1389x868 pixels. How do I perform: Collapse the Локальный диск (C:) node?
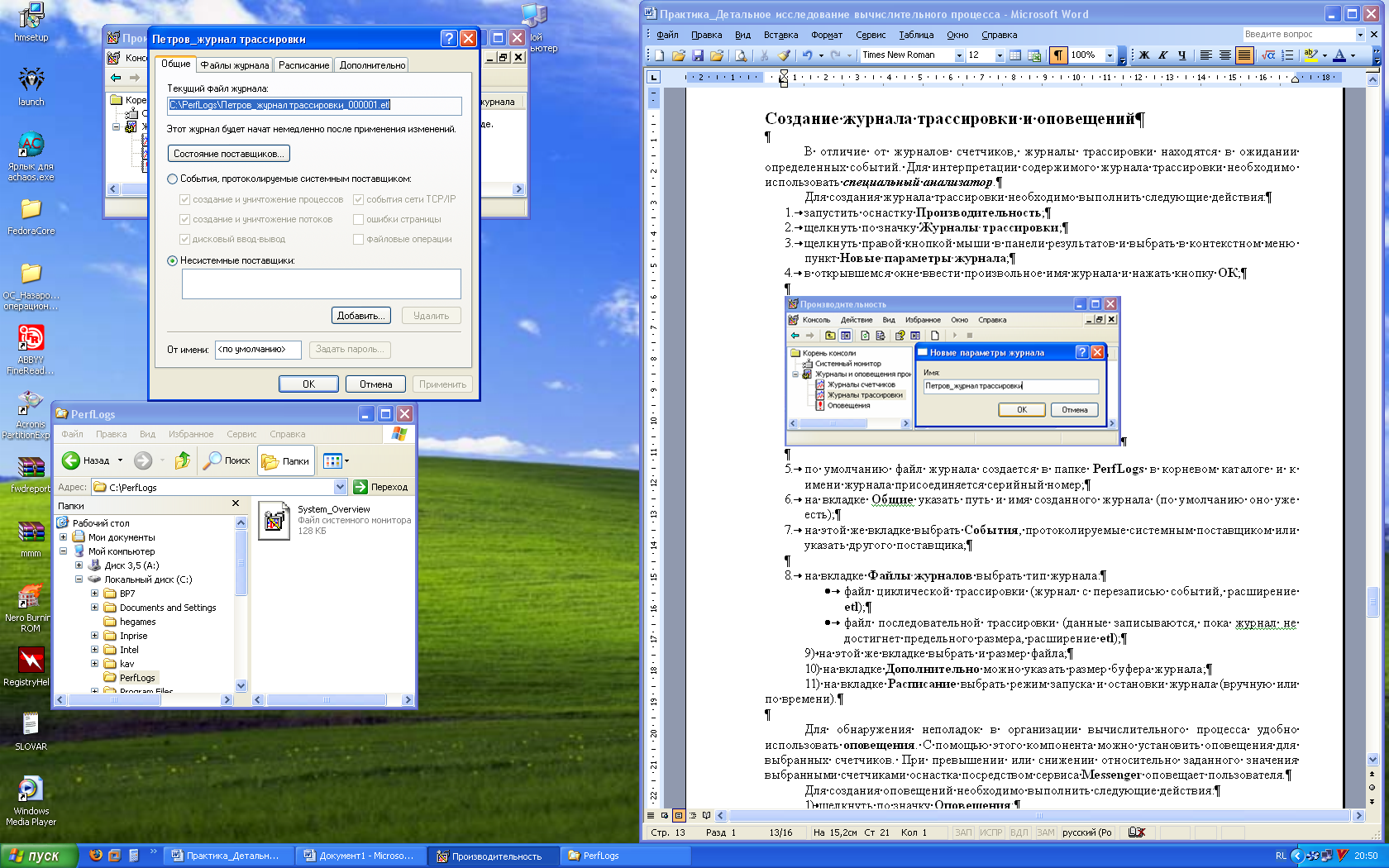79,579
